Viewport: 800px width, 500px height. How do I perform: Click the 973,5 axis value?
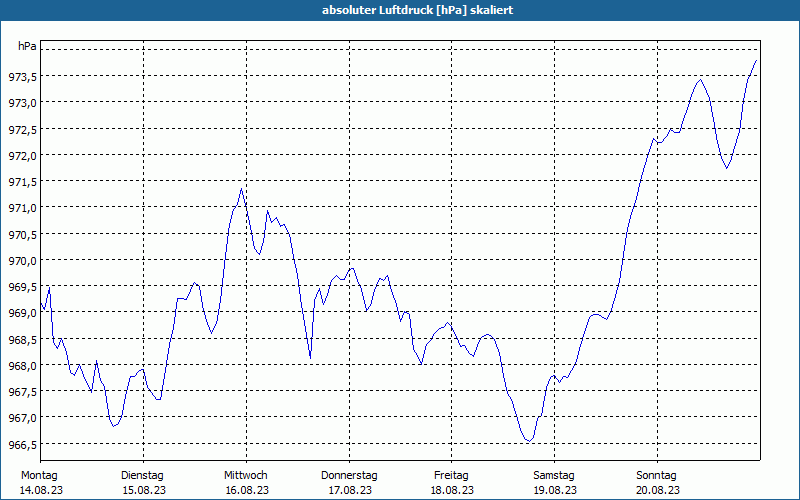point(22,77)
